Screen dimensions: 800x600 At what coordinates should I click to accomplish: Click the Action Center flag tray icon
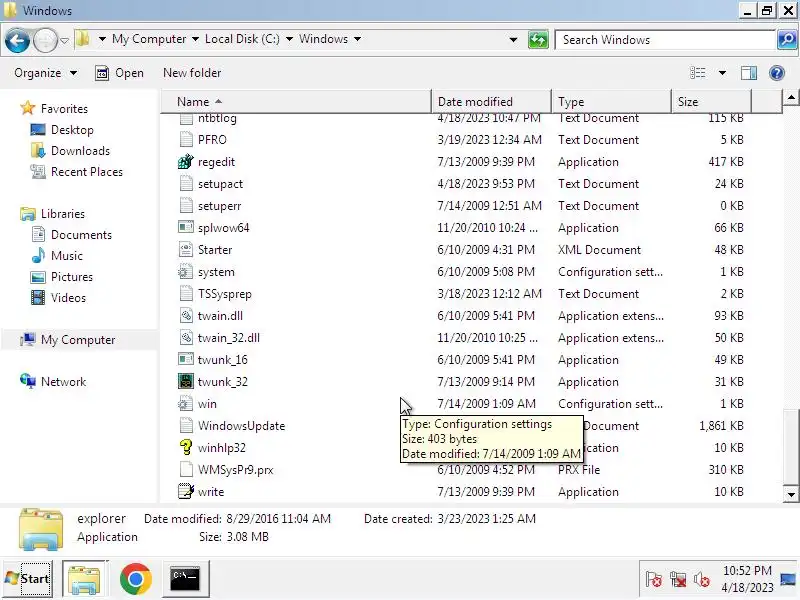654,580
